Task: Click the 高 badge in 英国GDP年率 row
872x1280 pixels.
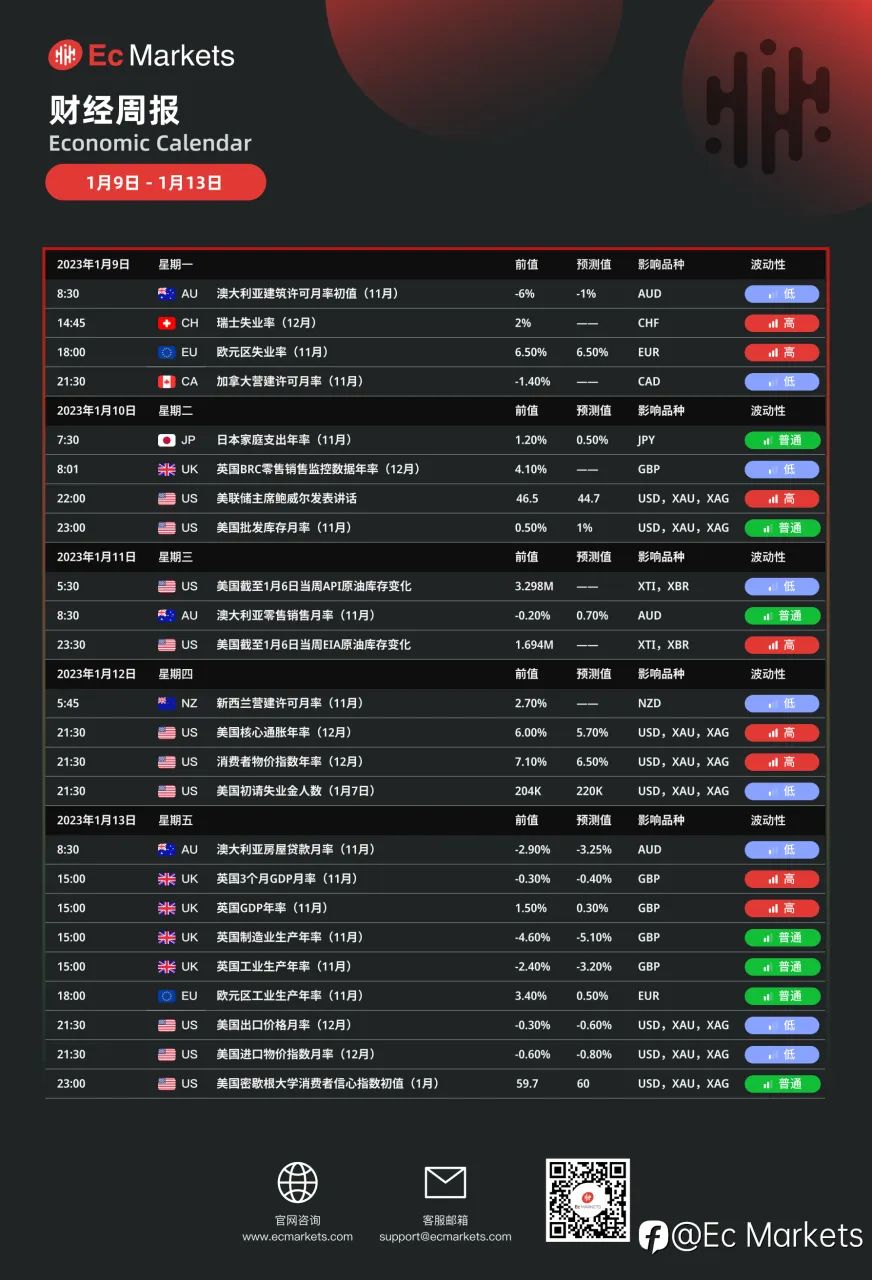Action: [x=782, y=908]
